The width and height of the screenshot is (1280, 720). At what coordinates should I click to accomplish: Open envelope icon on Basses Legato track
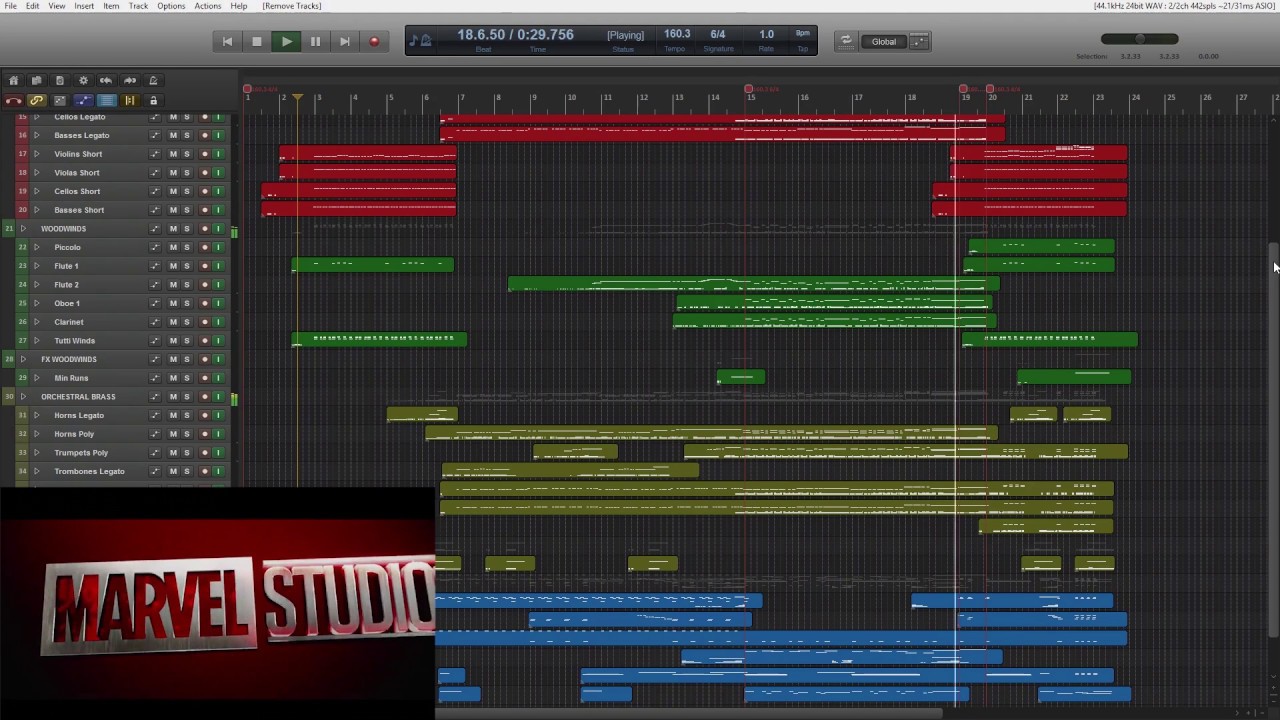point(154,135)
